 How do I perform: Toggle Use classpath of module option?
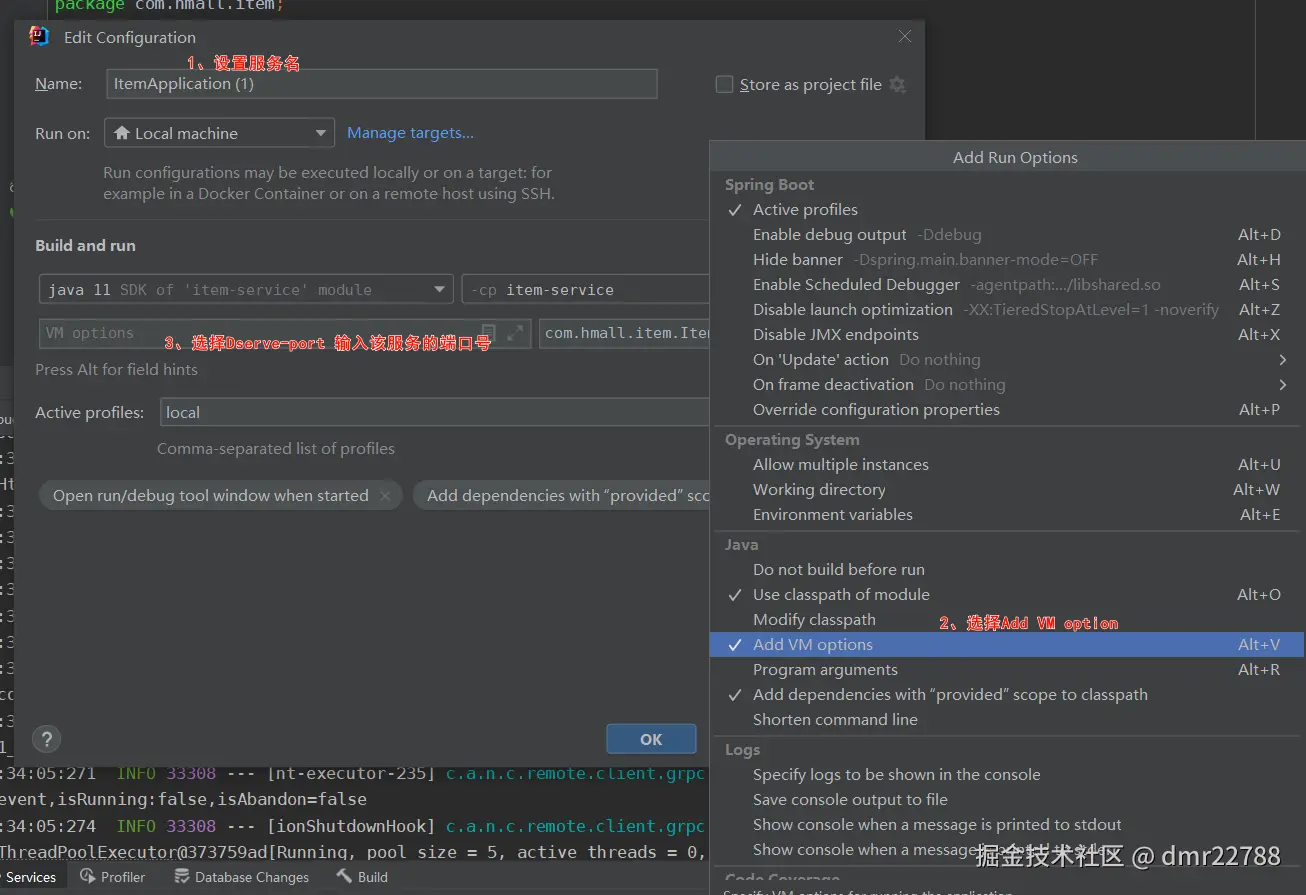tap(1007, 595)
